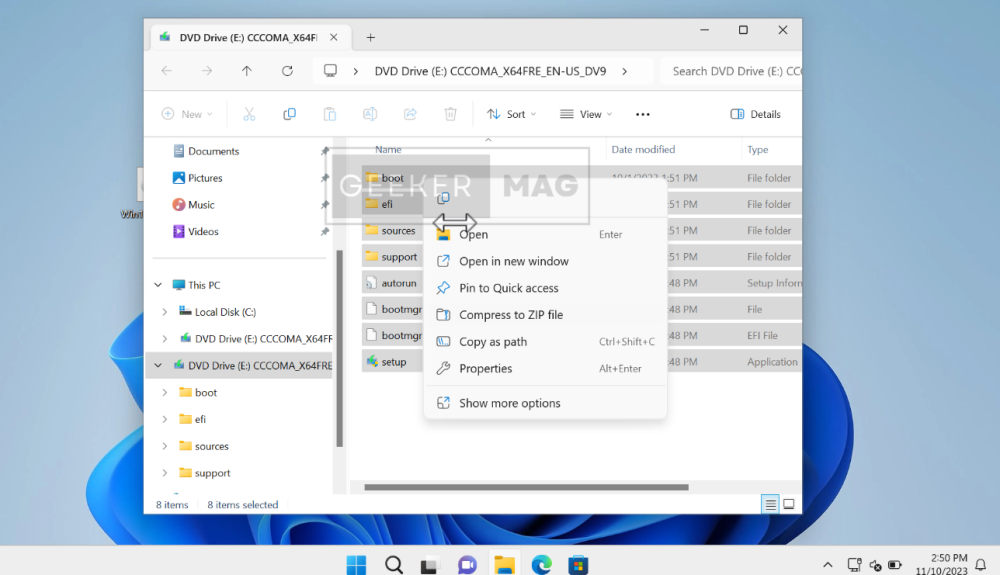Open Microsoft Edge from taskbar
The image size is (1000, 575).
(541, 564)
